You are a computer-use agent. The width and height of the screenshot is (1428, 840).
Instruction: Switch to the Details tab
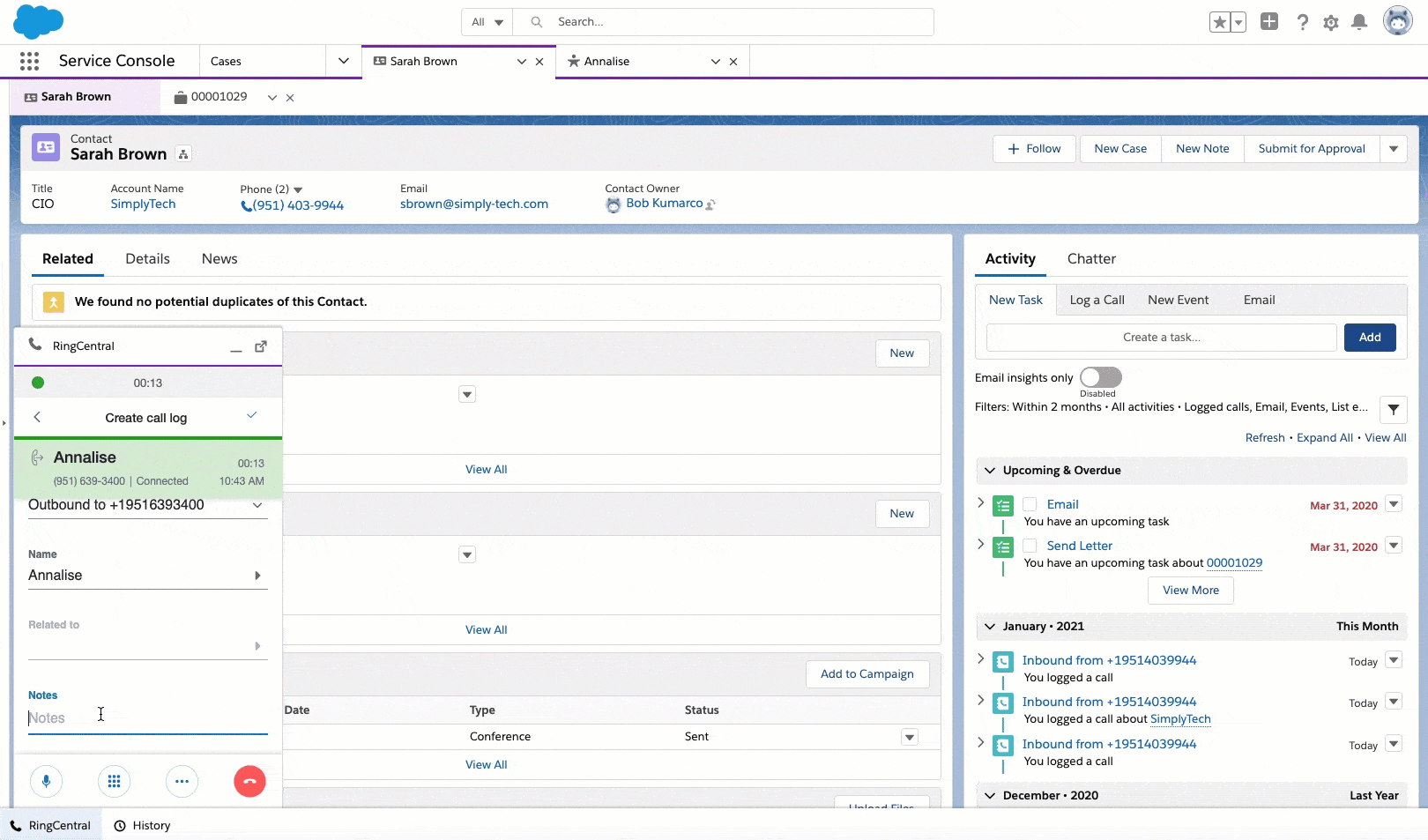tap(147, 259)
